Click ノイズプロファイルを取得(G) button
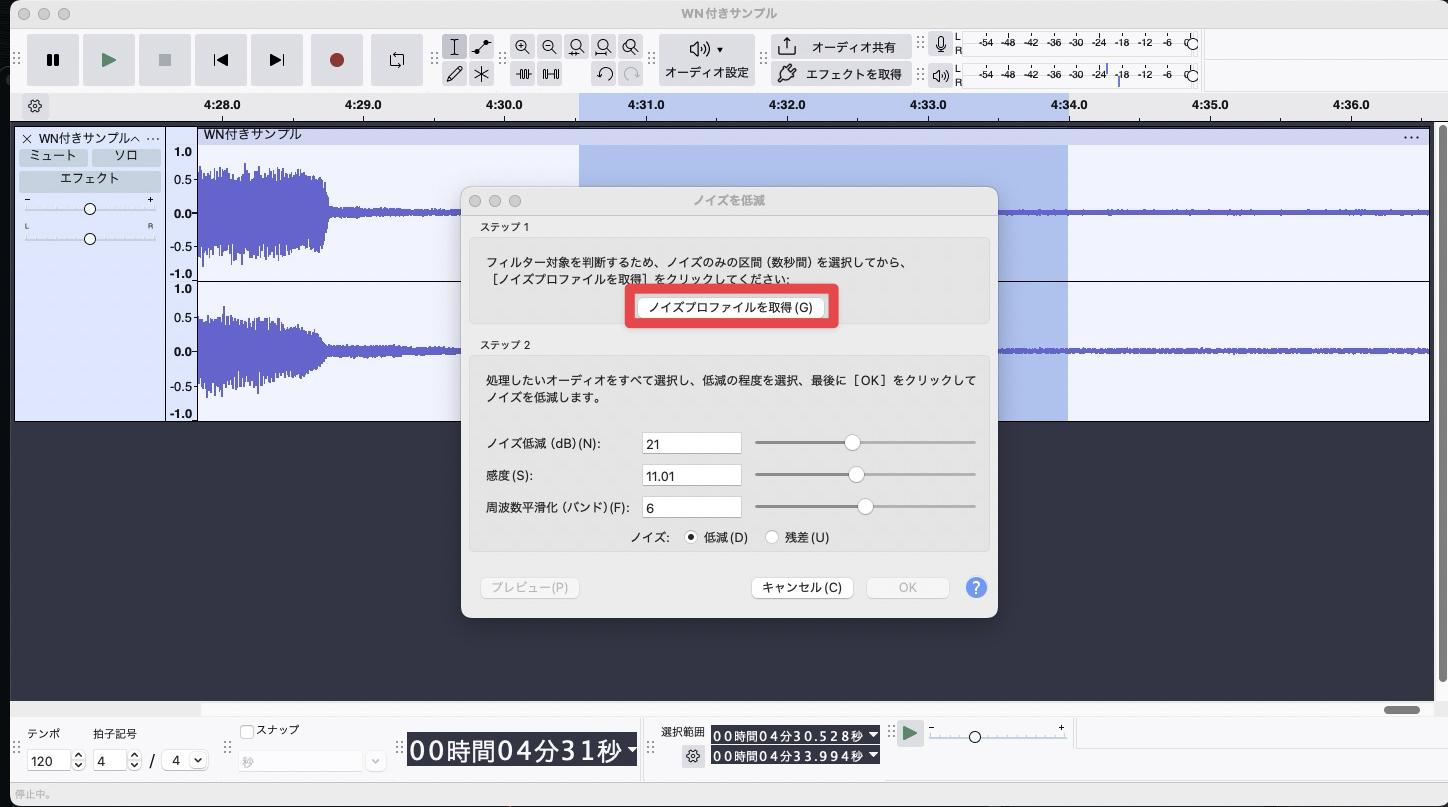The width and height of the screenshot is (1448, 807). point(730,307)
